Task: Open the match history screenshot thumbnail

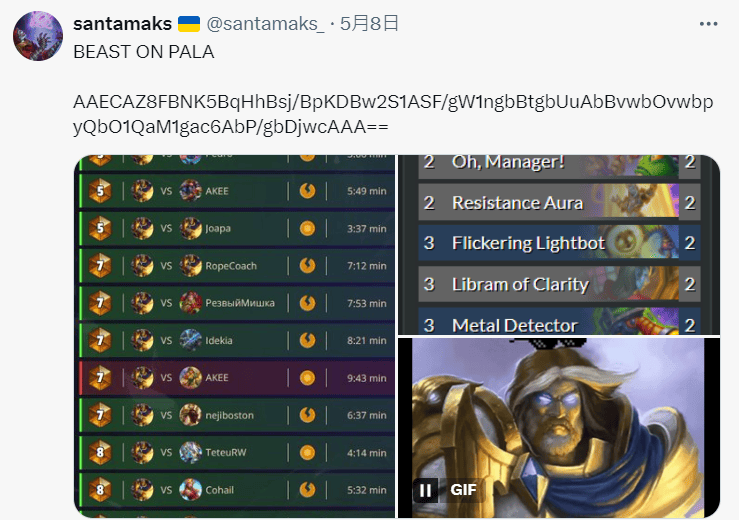Action: coord(235,336)
